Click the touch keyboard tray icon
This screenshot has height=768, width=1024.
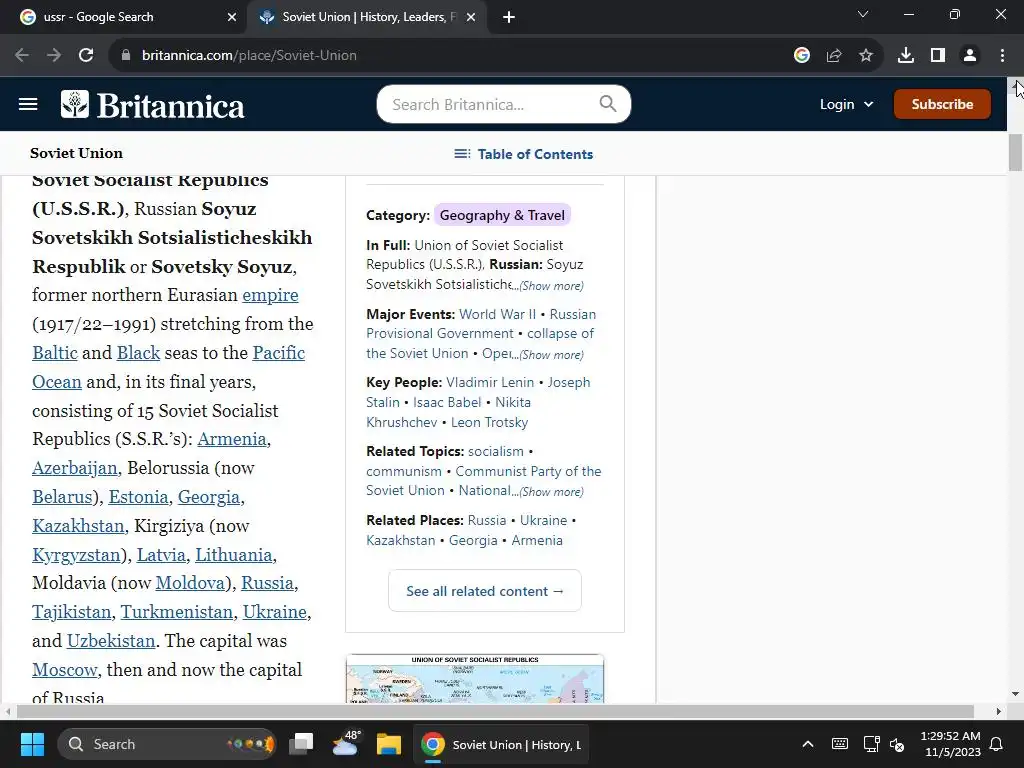click(x=840, y=744)
